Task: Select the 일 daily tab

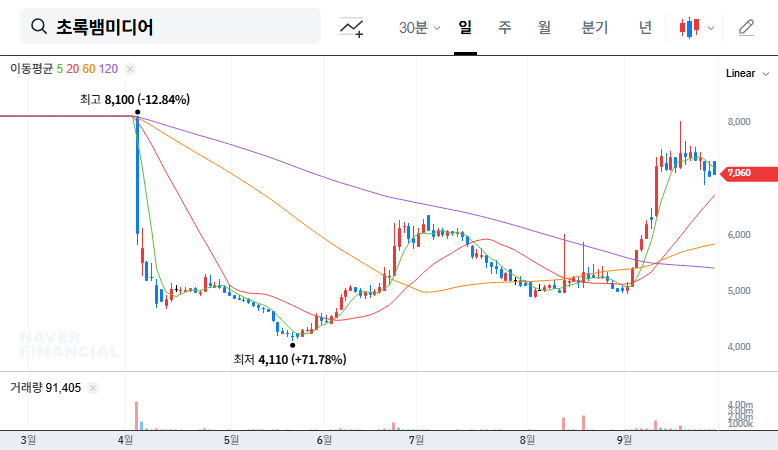Action: point(465,27)
